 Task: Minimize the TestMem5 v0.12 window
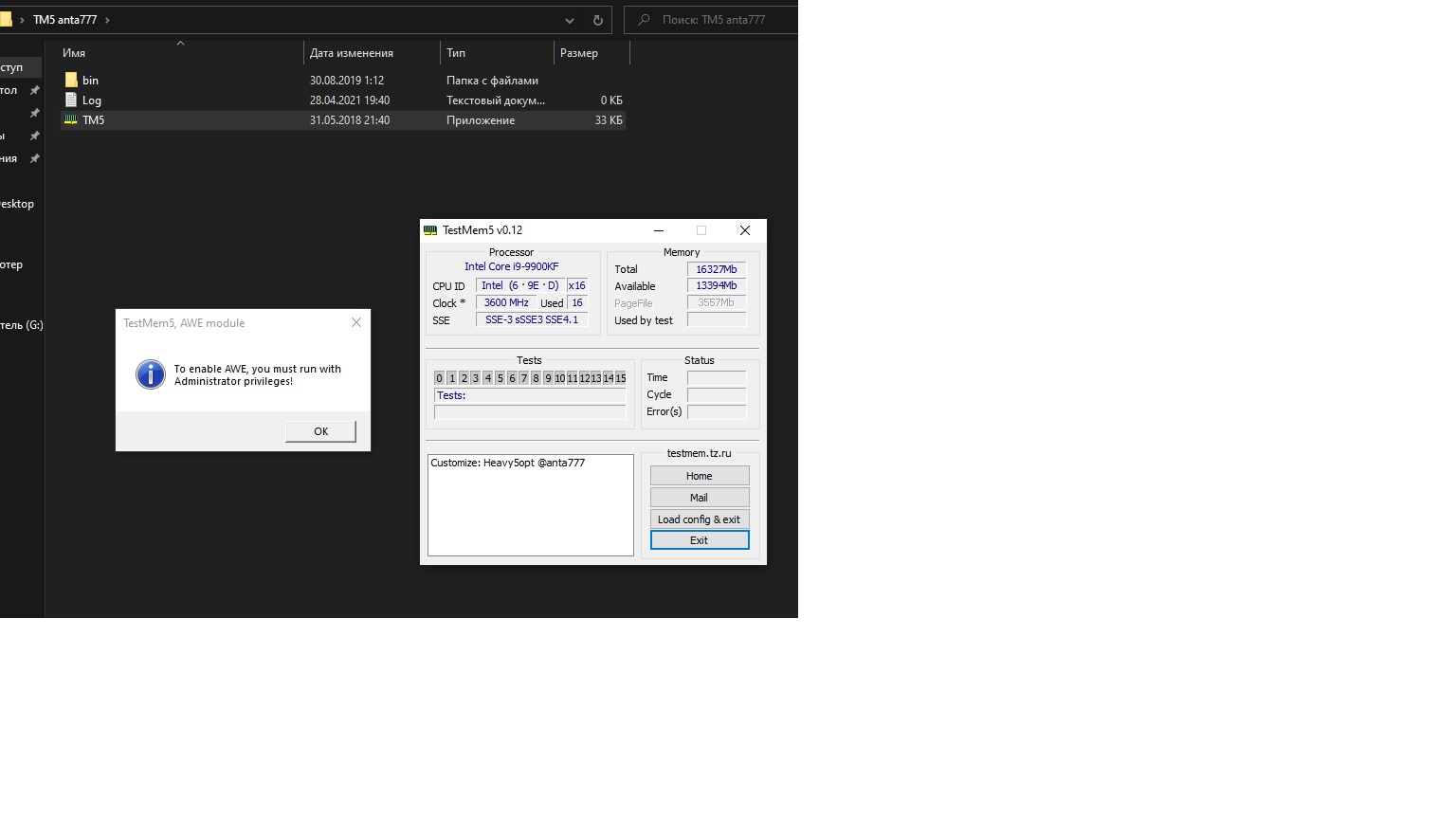[x=659, y=230]
